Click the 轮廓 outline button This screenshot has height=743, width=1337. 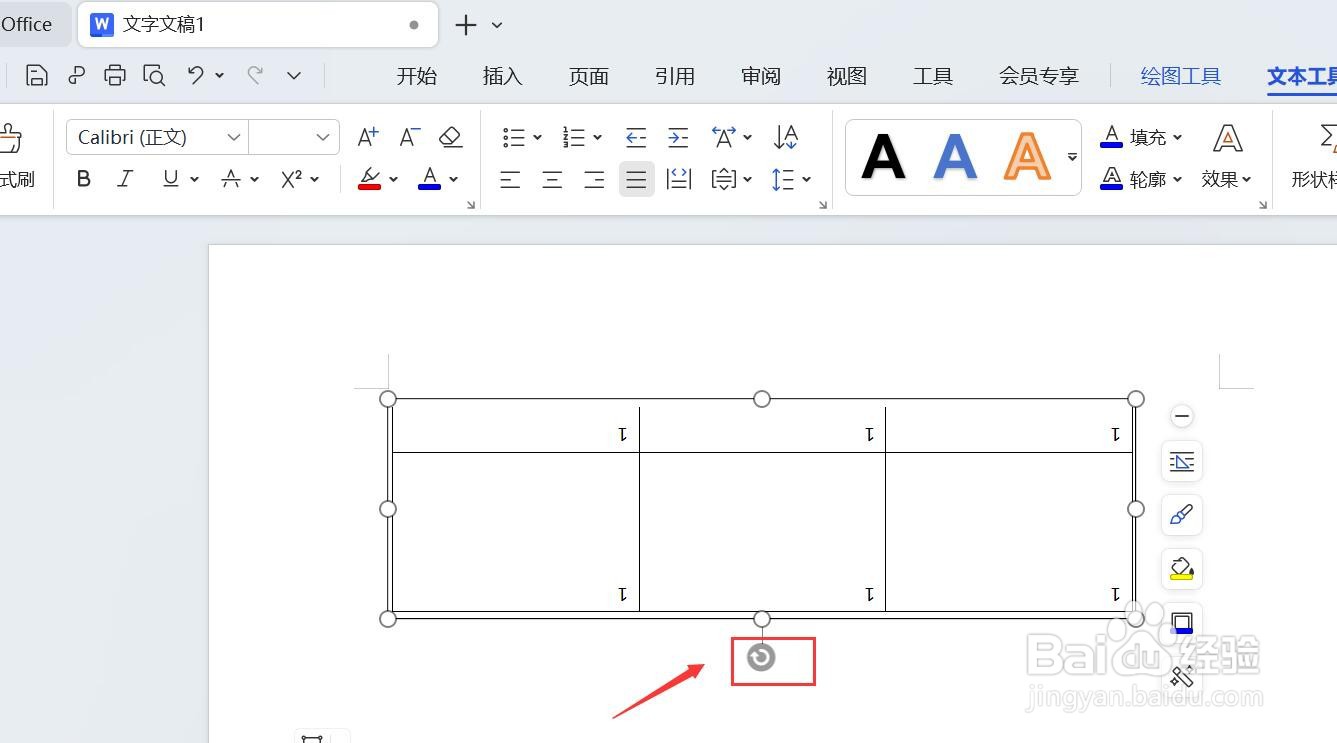coord(1147,179)
